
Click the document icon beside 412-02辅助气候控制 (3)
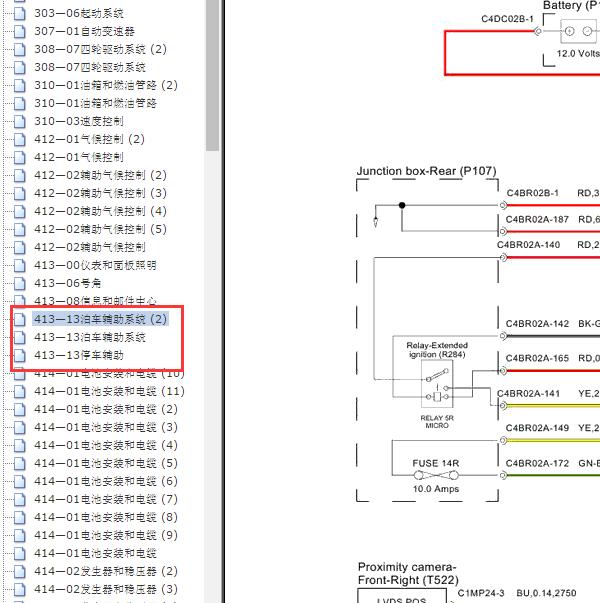(x=20, y=193)
